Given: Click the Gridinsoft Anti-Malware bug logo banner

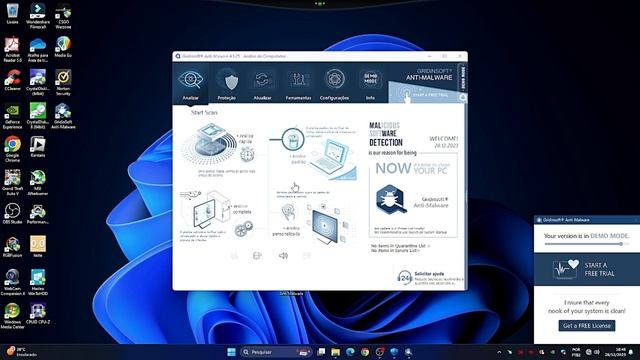Looking at the screenshot, I should click(413, 201).
